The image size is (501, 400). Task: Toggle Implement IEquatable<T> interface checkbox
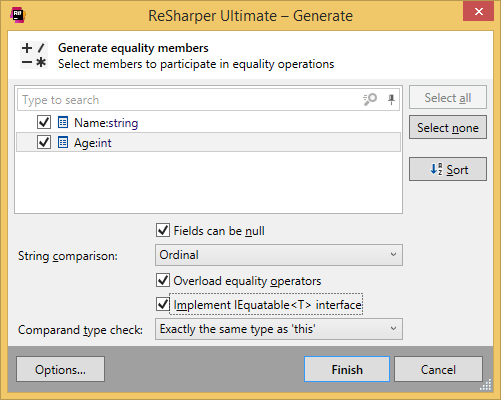pyautogui.click(x=163, y=304)
